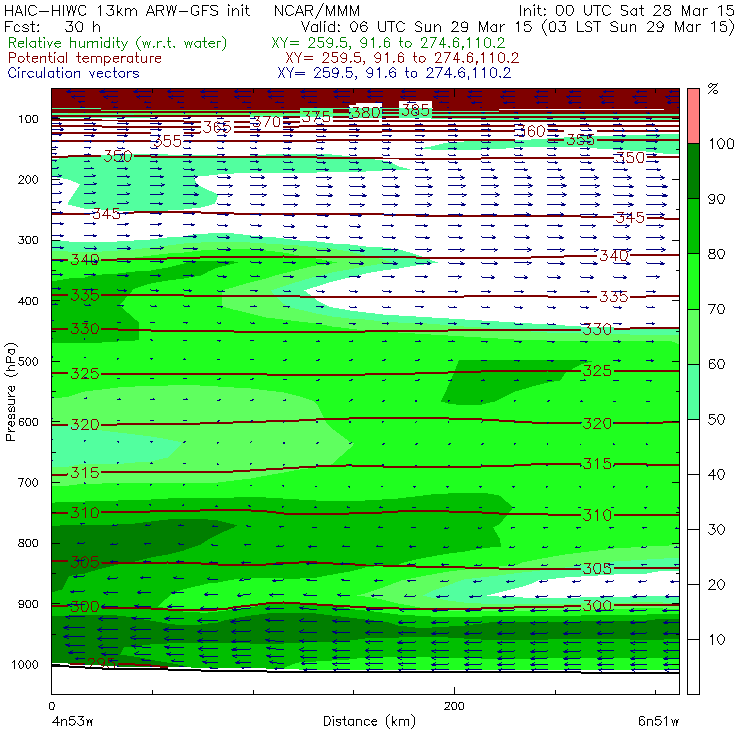Click the '6n51w' end location label
The width and height of the screenshot is (740, 740).
pos(659,722)
